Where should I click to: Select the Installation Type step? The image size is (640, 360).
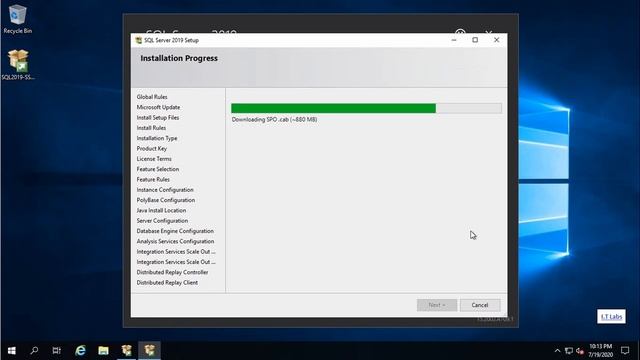point(157,138)
